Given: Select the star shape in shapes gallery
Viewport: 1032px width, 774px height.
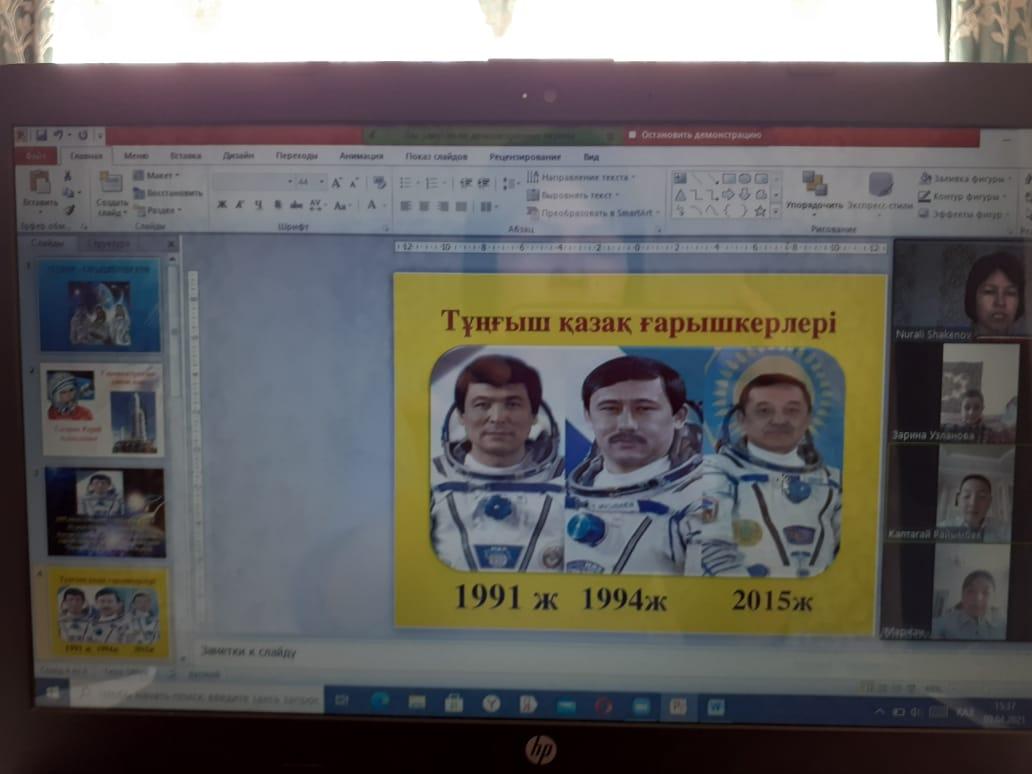Looking at the screenshot, I should coord(760,211).
